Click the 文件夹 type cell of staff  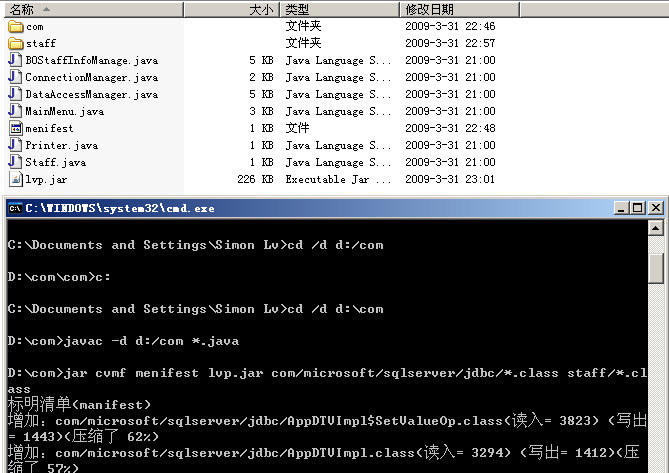[x=303, y=43]
